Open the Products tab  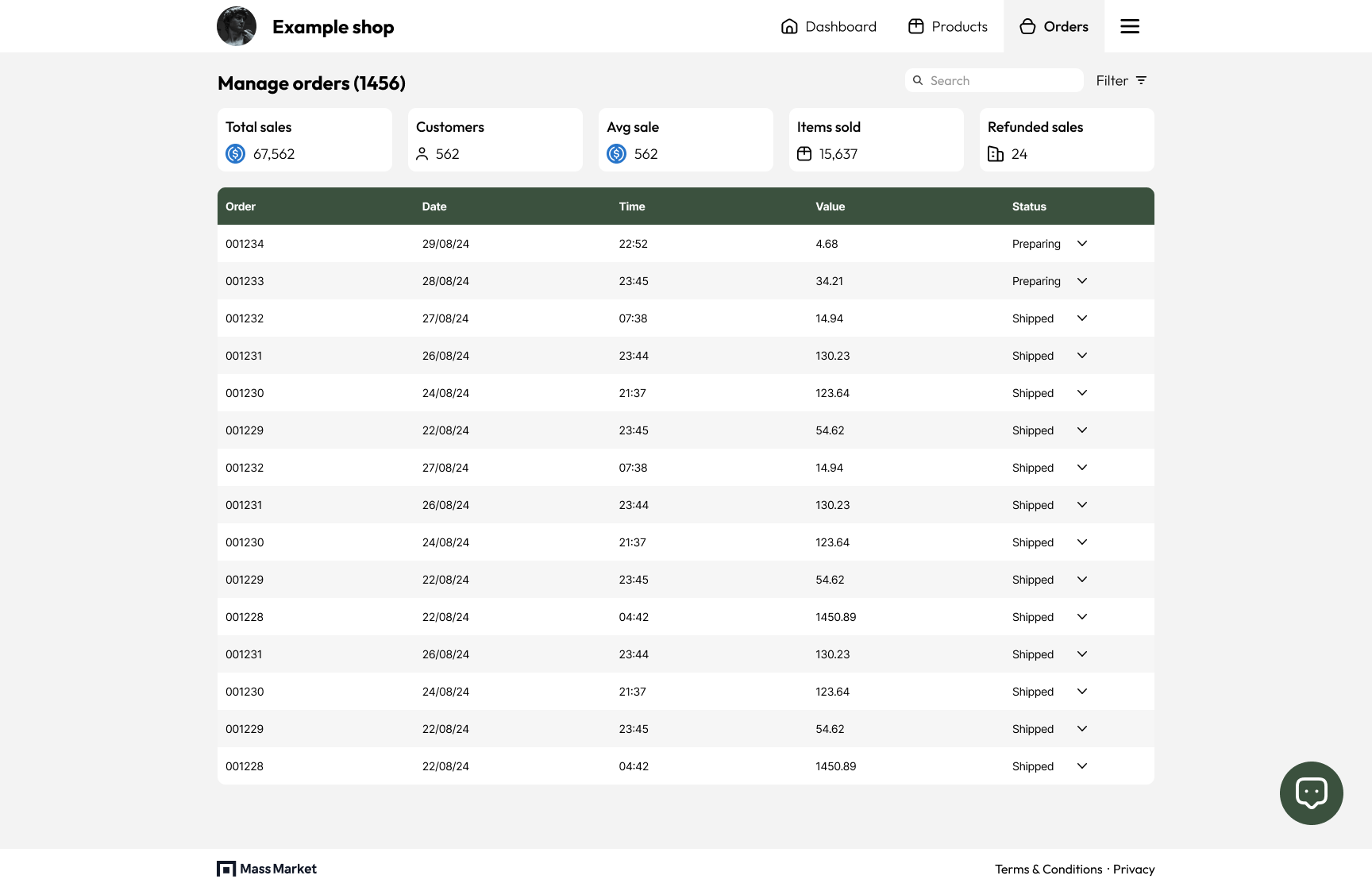tap(948, 26)
